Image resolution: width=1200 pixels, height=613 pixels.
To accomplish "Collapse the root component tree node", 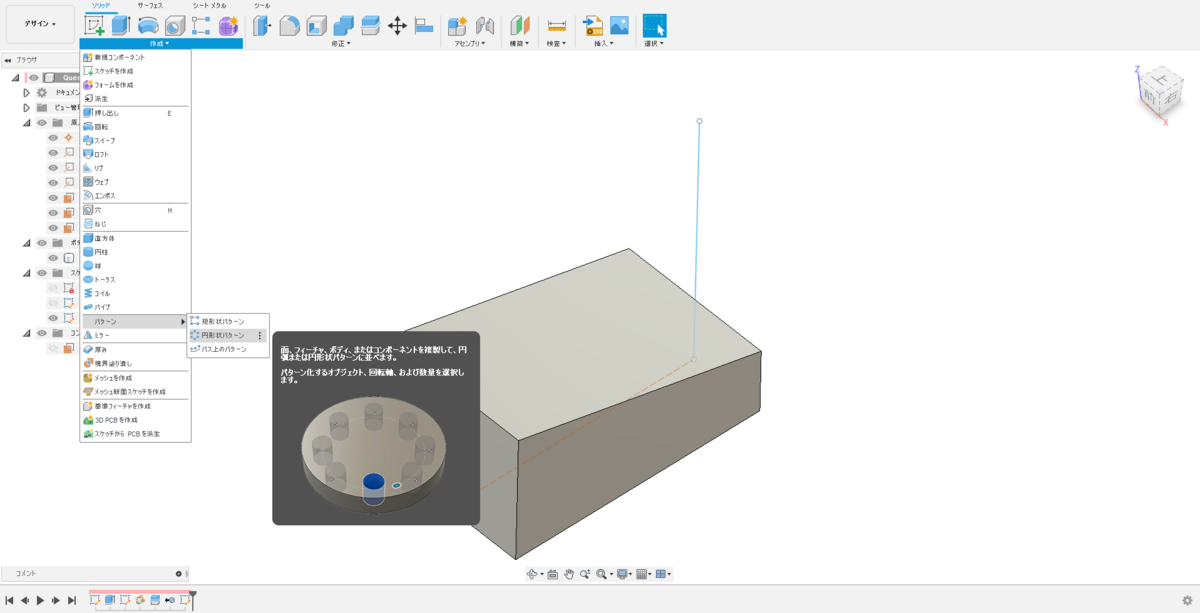I will pyautogui.click(x=16, y=77).
